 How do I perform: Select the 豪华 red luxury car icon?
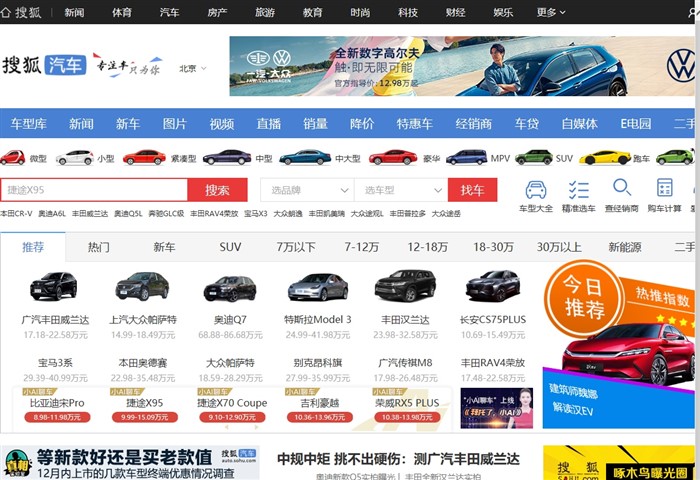(x=393, y=158)
